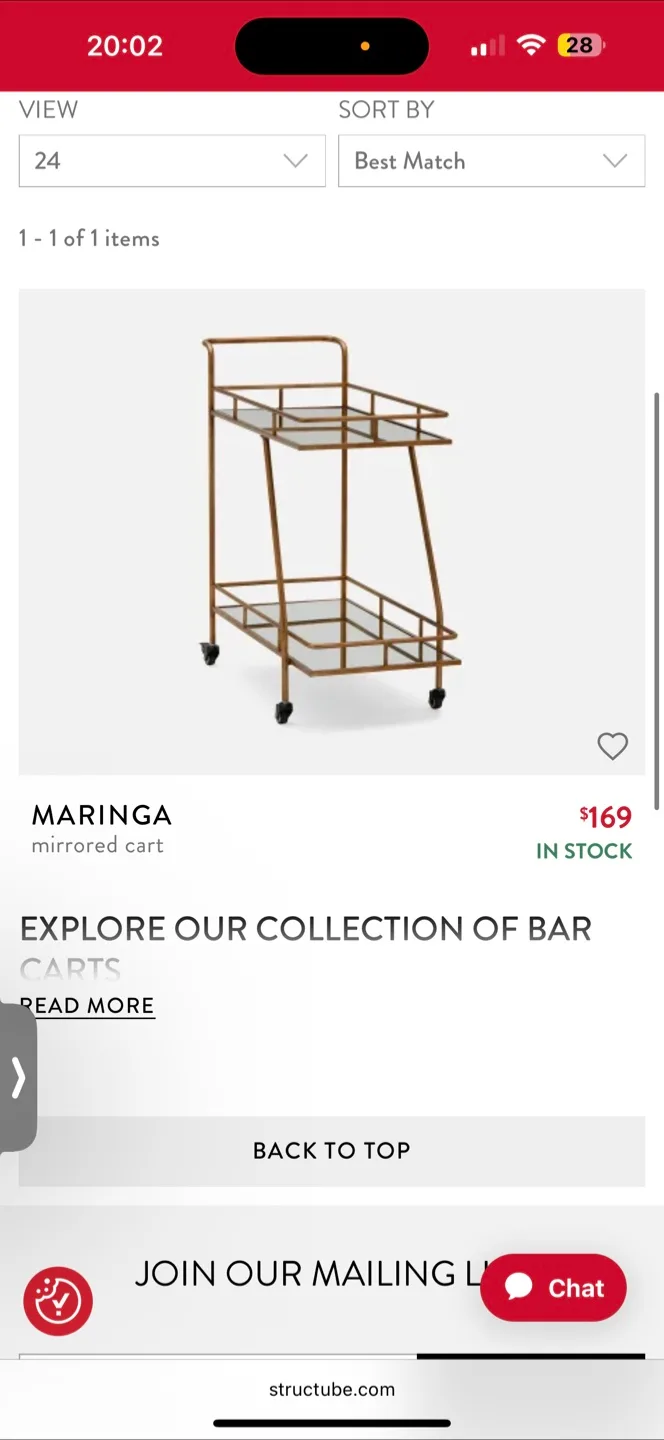Viewport: 664px width, 1440px height.
Task: Click the READ MORE link
Action: [x=87, y=1005]
